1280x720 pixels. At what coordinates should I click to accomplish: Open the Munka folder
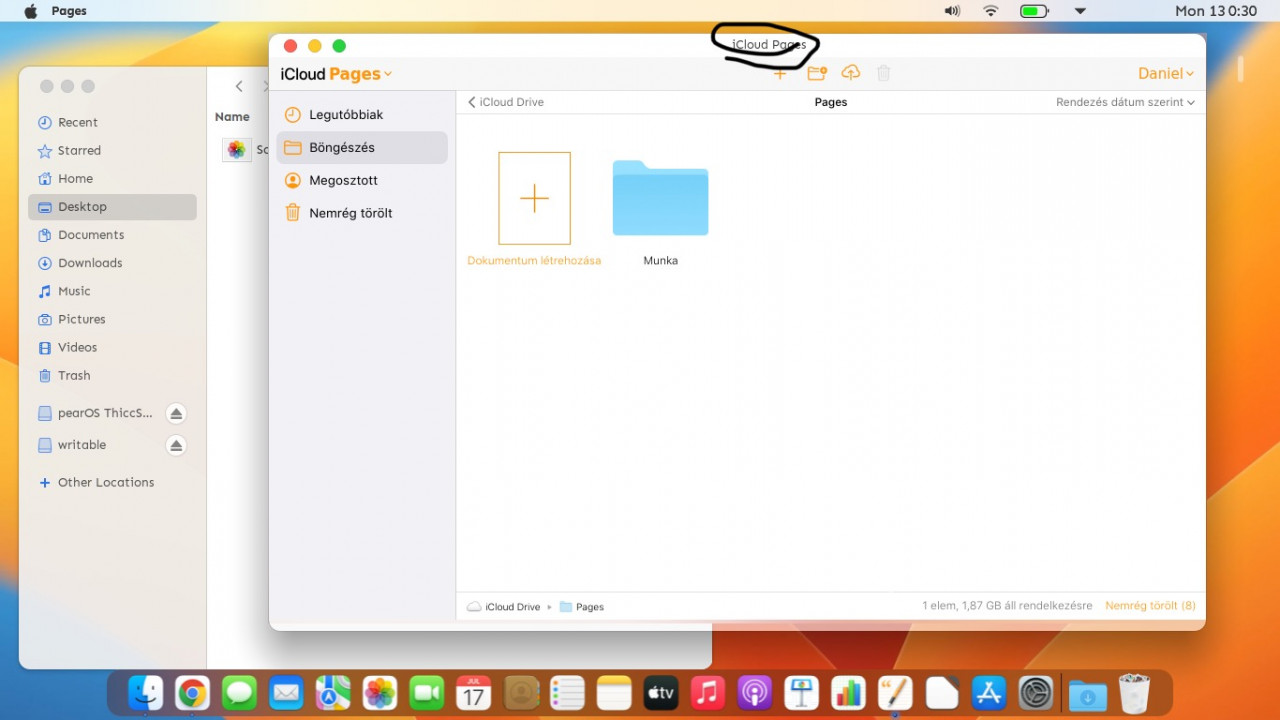point(660,212)
